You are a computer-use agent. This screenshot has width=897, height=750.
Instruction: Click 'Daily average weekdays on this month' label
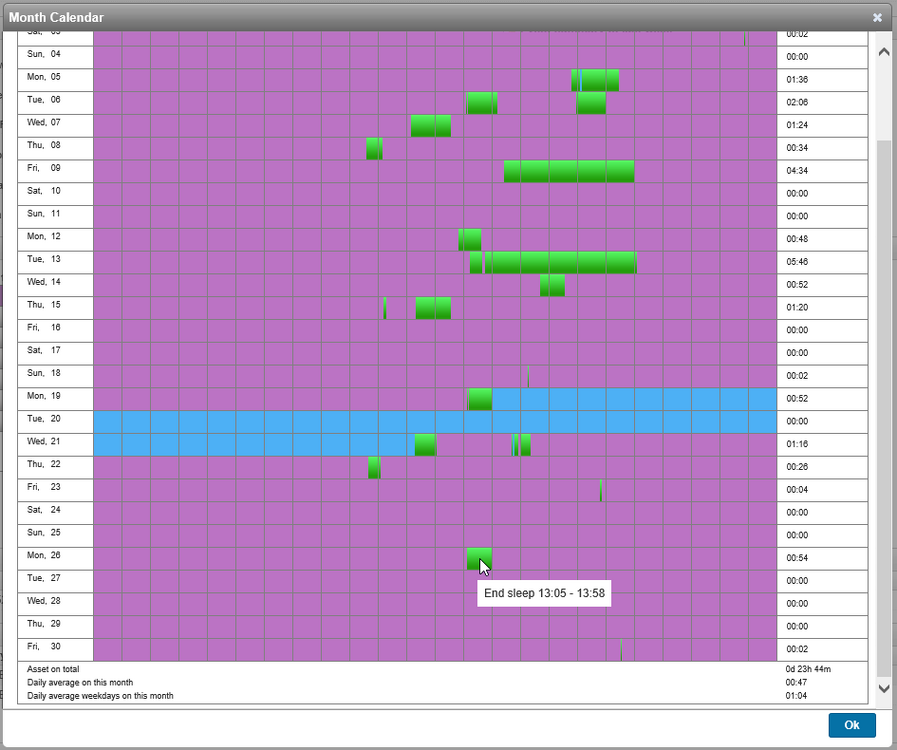(100, 696)
